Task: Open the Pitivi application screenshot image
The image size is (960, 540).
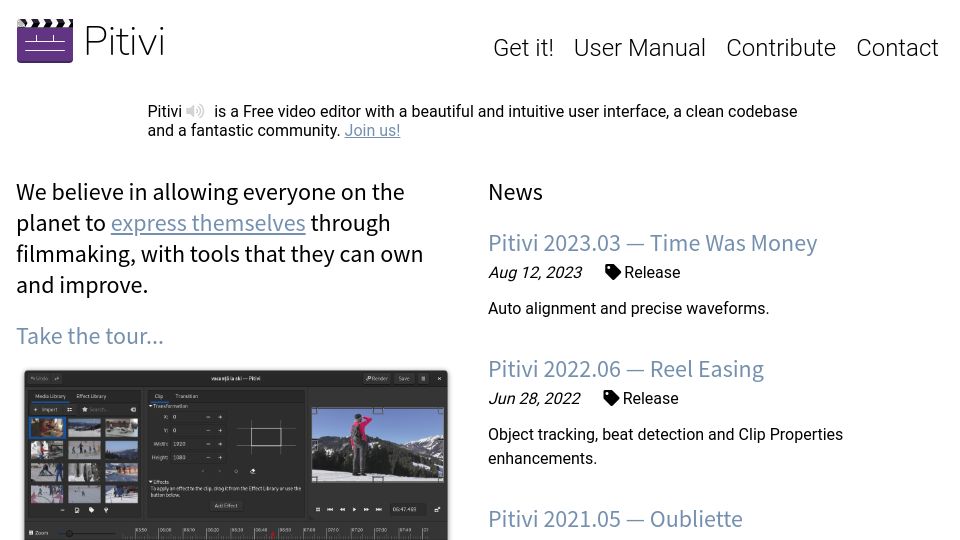Action: point(236,455)
